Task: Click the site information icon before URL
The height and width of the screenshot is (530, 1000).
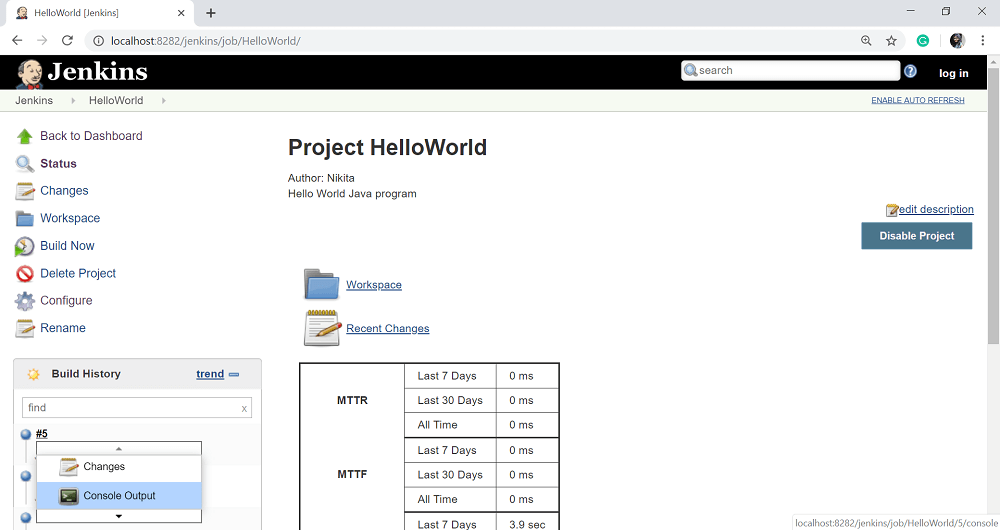Action: [98, 41]
